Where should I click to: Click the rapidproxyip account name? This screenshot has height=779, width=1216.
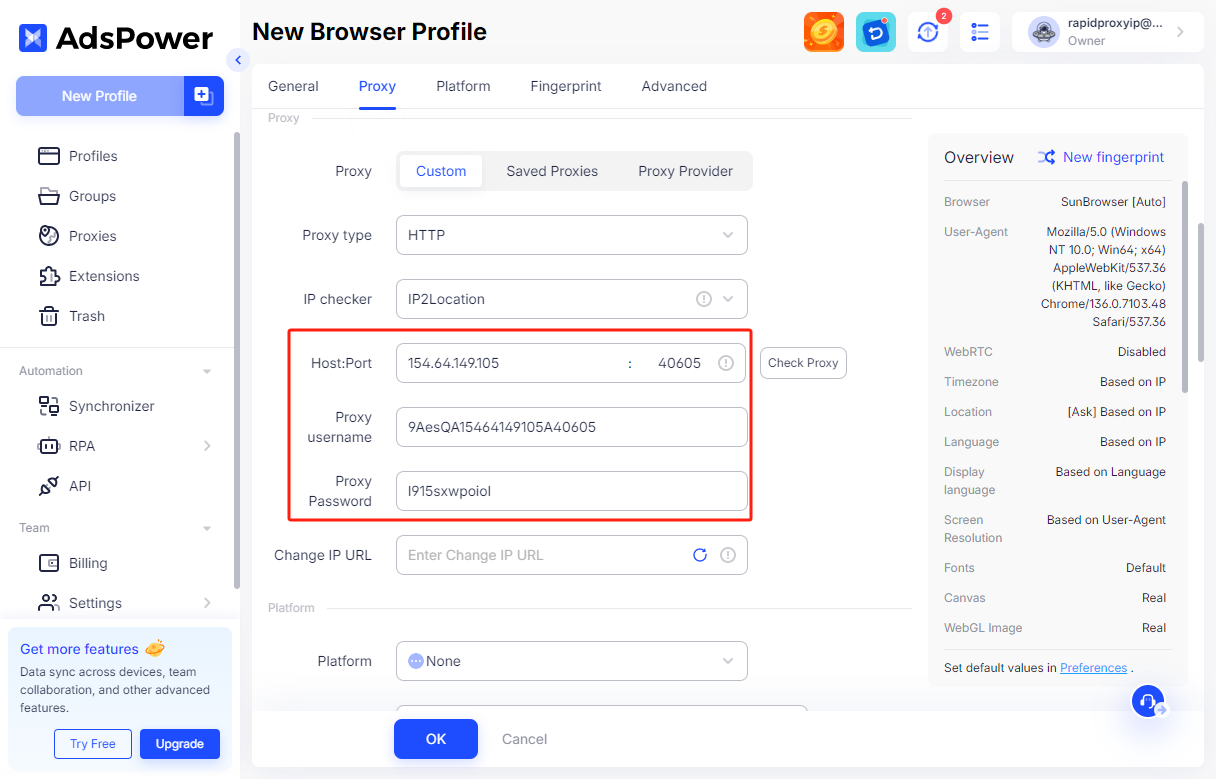[x=1115, y=23]
